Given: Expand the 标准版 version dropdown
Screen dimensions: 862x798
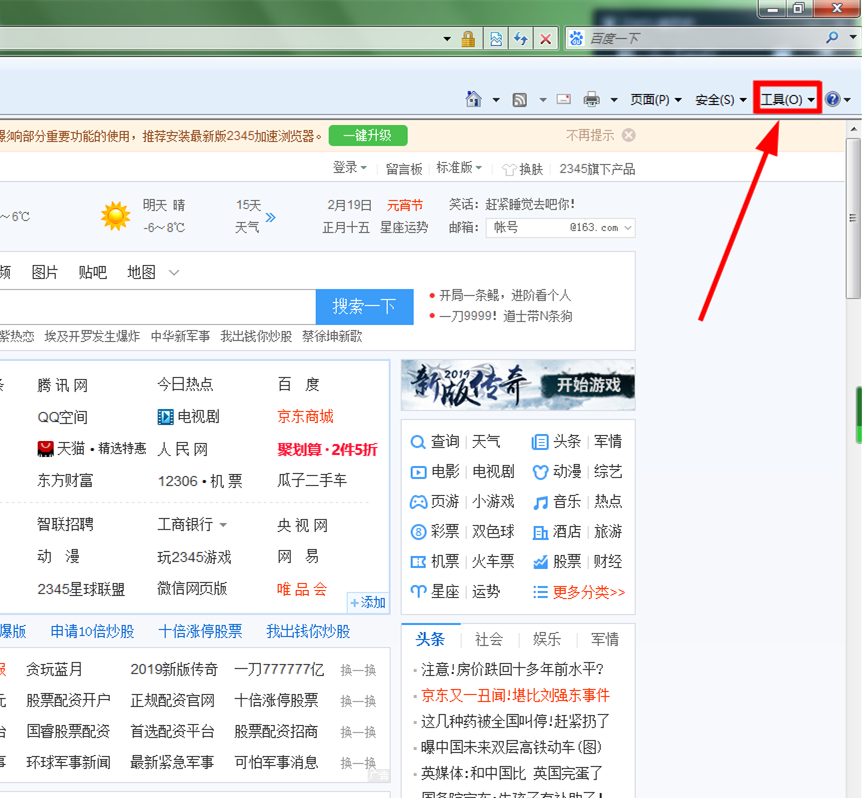Looking at the screenshot, I should (x=459, y=168).
